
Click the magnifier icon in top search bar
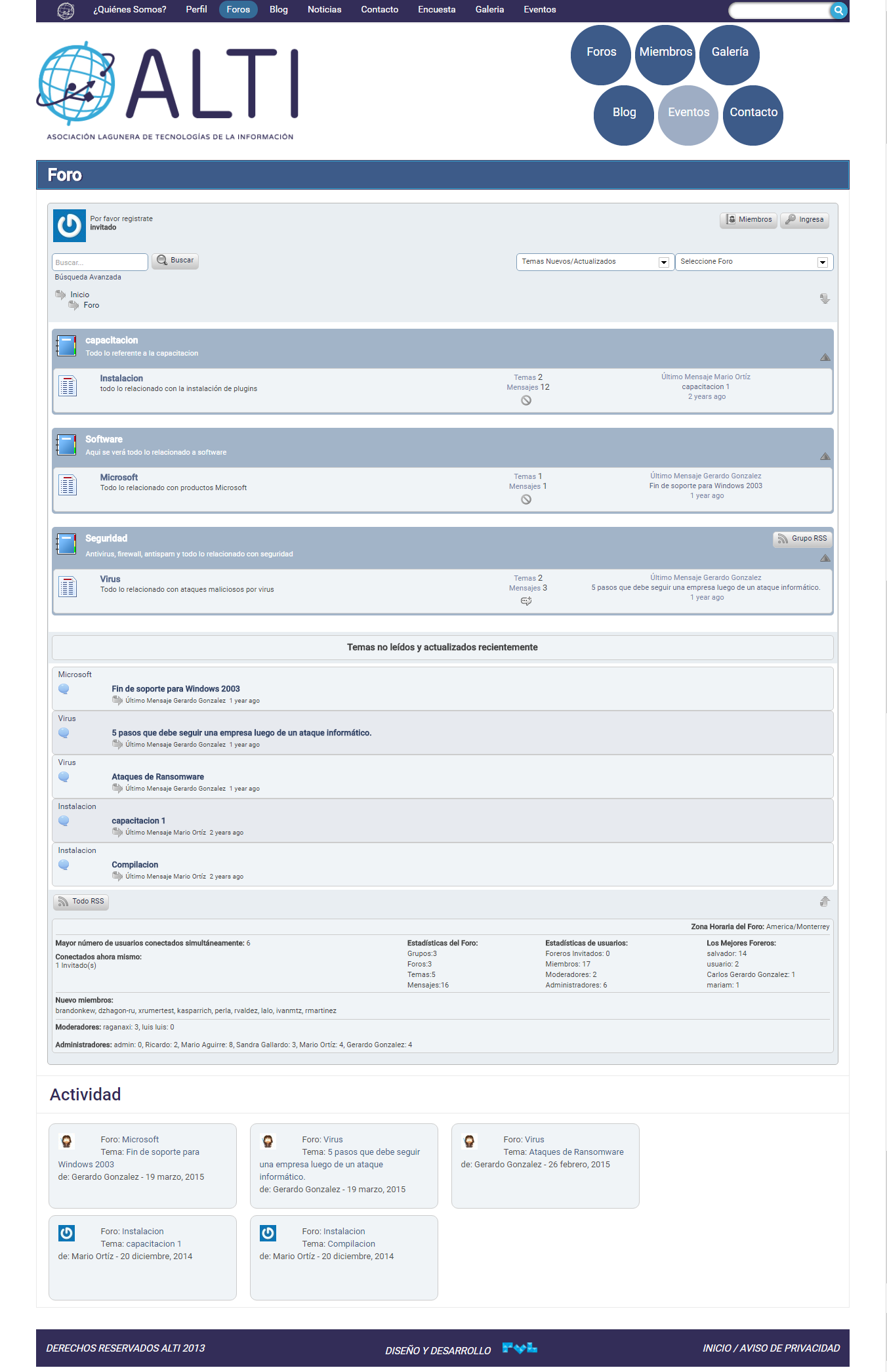pyautogui.click(x=838, y=10)
